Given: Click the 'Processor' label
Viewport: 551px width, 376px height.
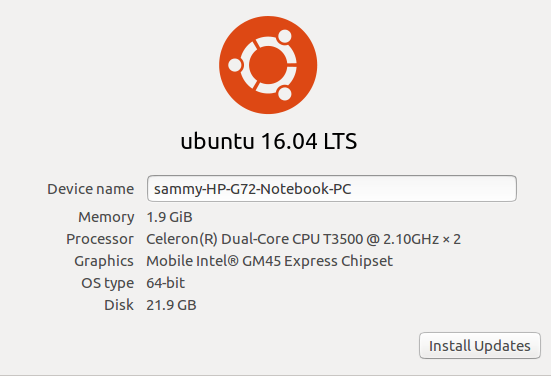Looking at the screenshot, I should click(100, 239).
